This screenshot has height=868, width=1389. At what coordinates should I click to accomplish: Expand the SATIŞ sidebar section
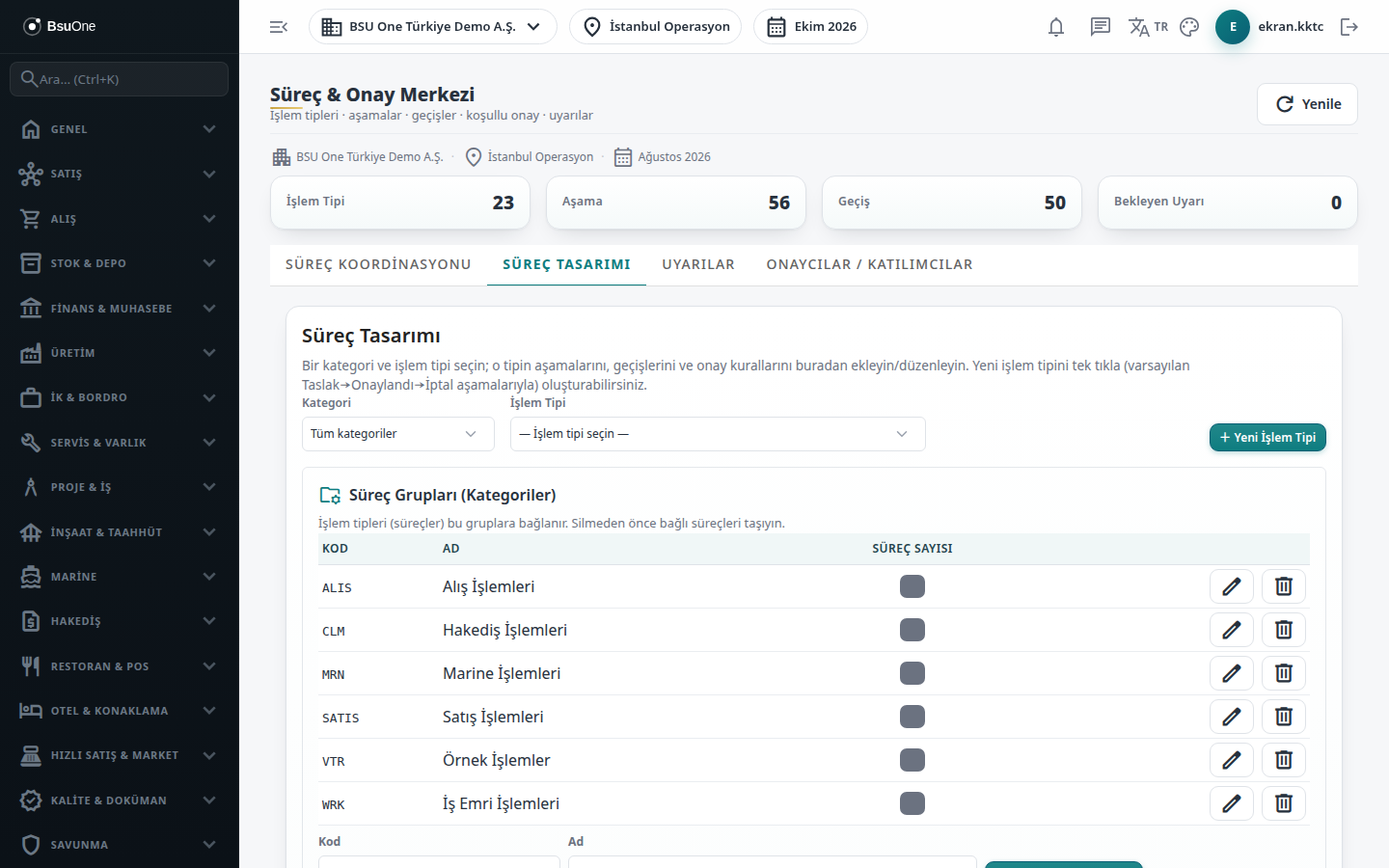point(120,174)
